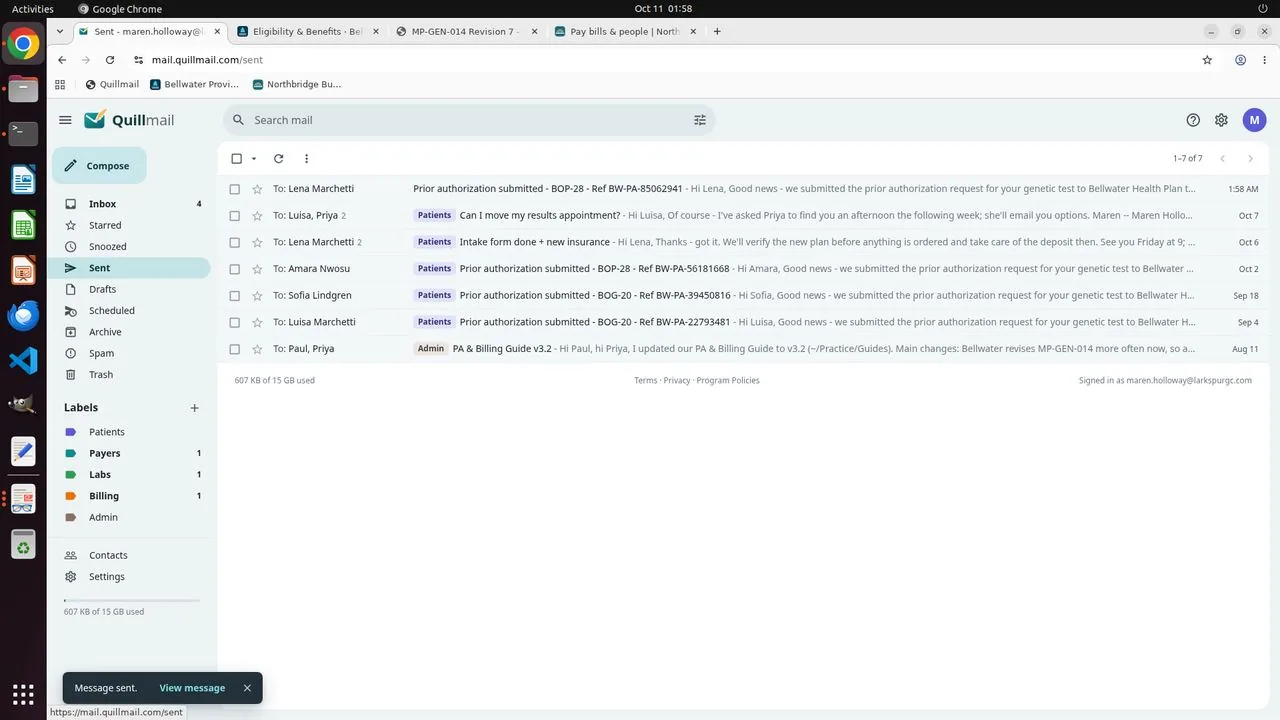The width and height of the screenshot is (1280, 720).
Task: Click the Compose button
Action: (x=99, y=166)
